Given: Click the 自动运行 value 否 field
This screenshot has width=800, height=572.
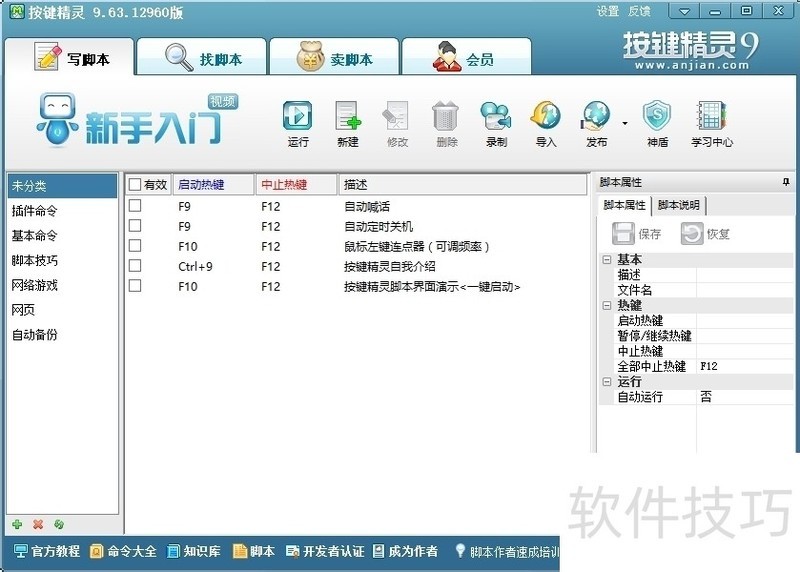Looking at the screenshot, I should 745,397.
